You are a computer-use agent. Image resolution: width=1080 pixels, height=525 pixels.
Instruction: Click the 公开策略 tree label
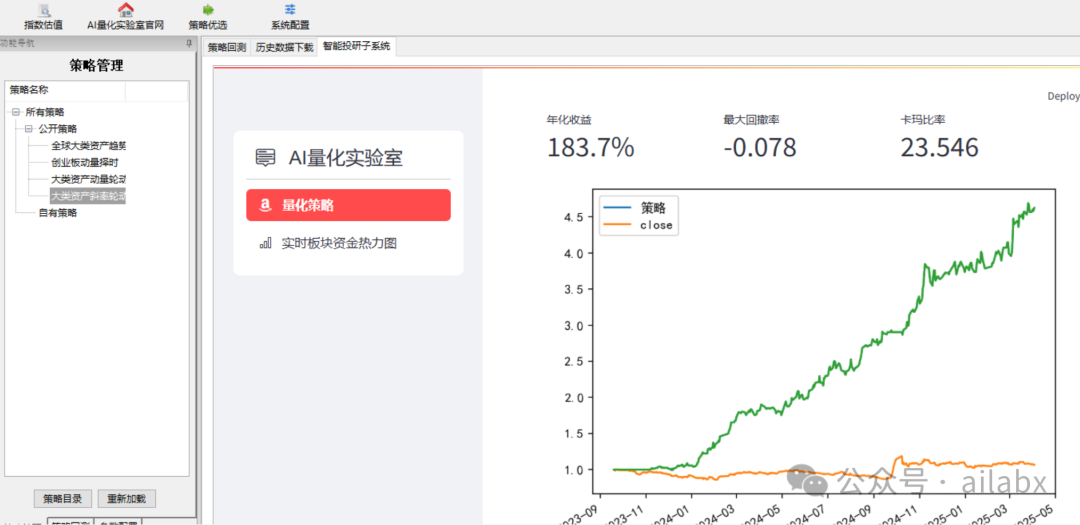(x=58, y=129)
